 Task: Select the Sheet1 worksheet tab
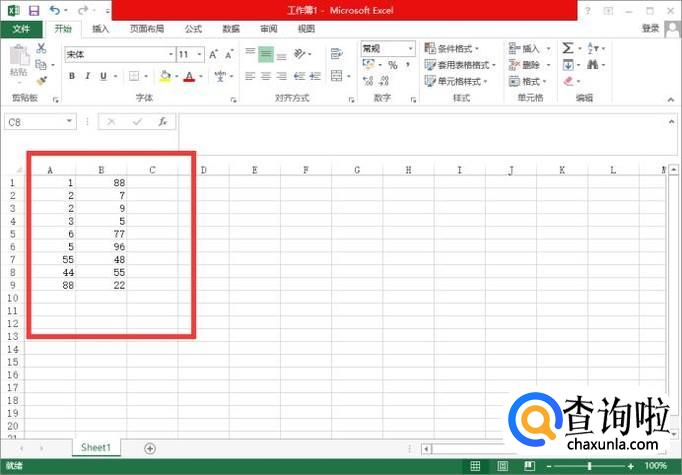point(96,448)
